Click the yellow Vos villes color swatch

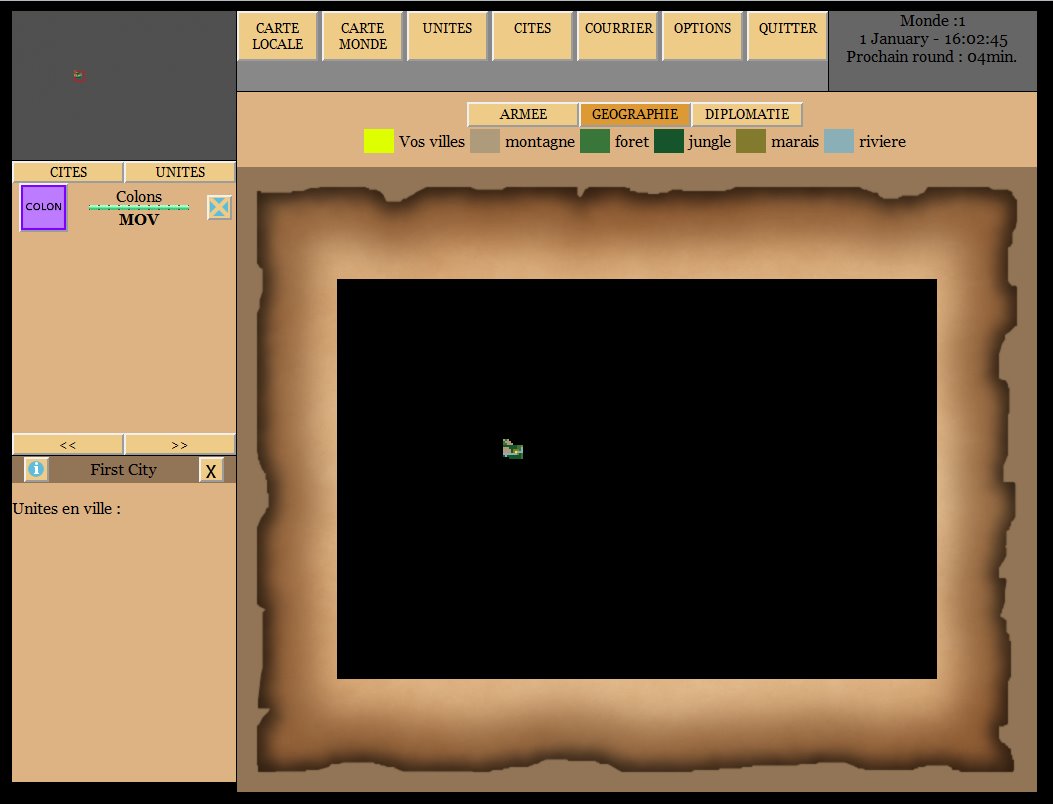[379, 141]
